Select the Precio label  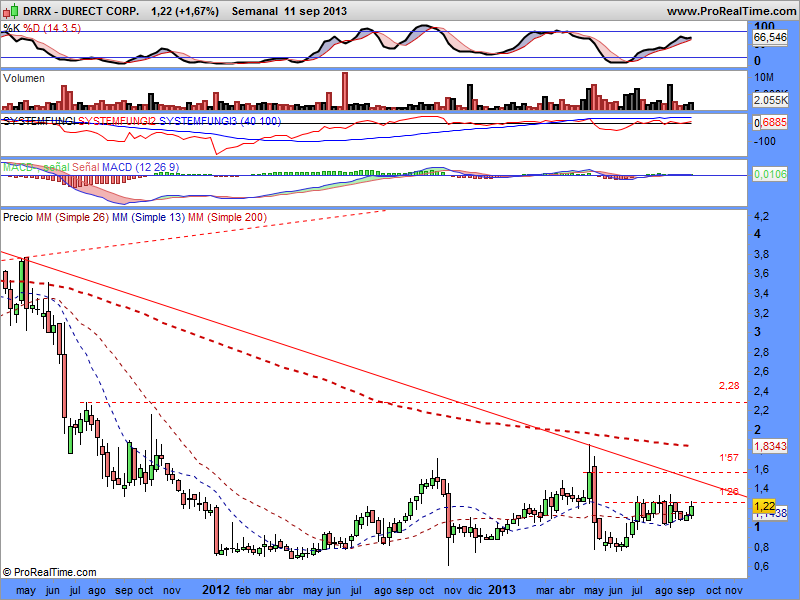click(x=18, y=217)
